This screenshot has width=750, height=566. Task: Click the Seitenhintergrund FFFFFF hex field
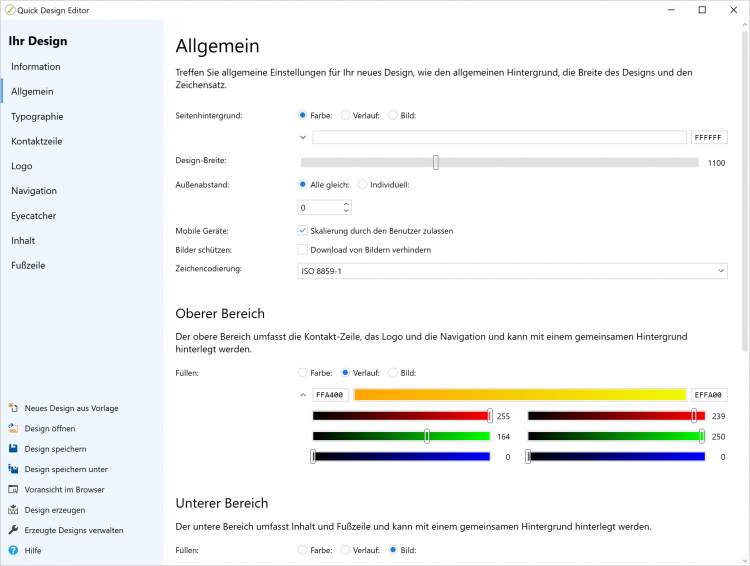click(708, 137)
